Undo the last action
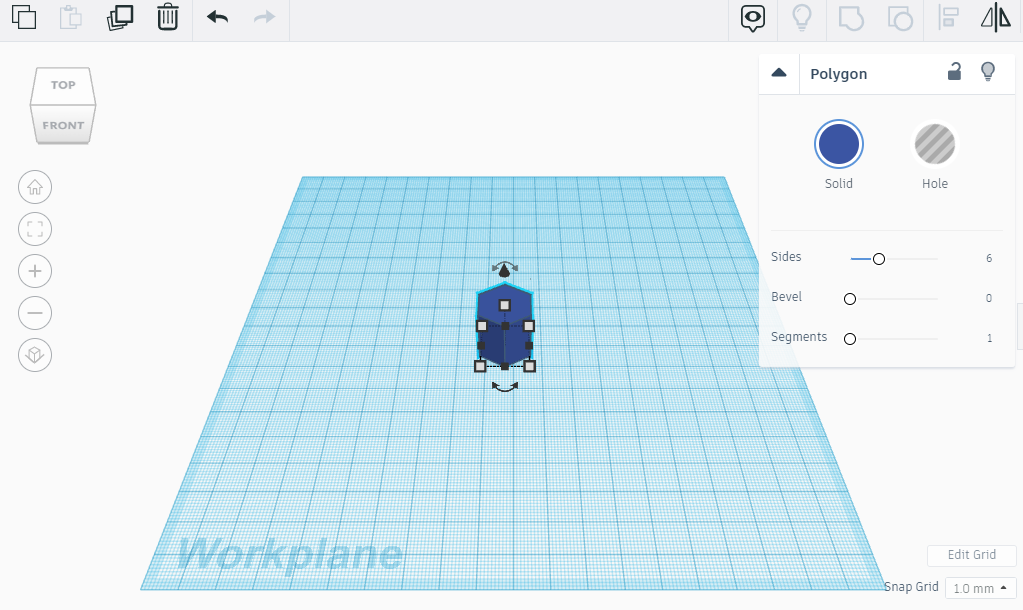 pos(216,17)
